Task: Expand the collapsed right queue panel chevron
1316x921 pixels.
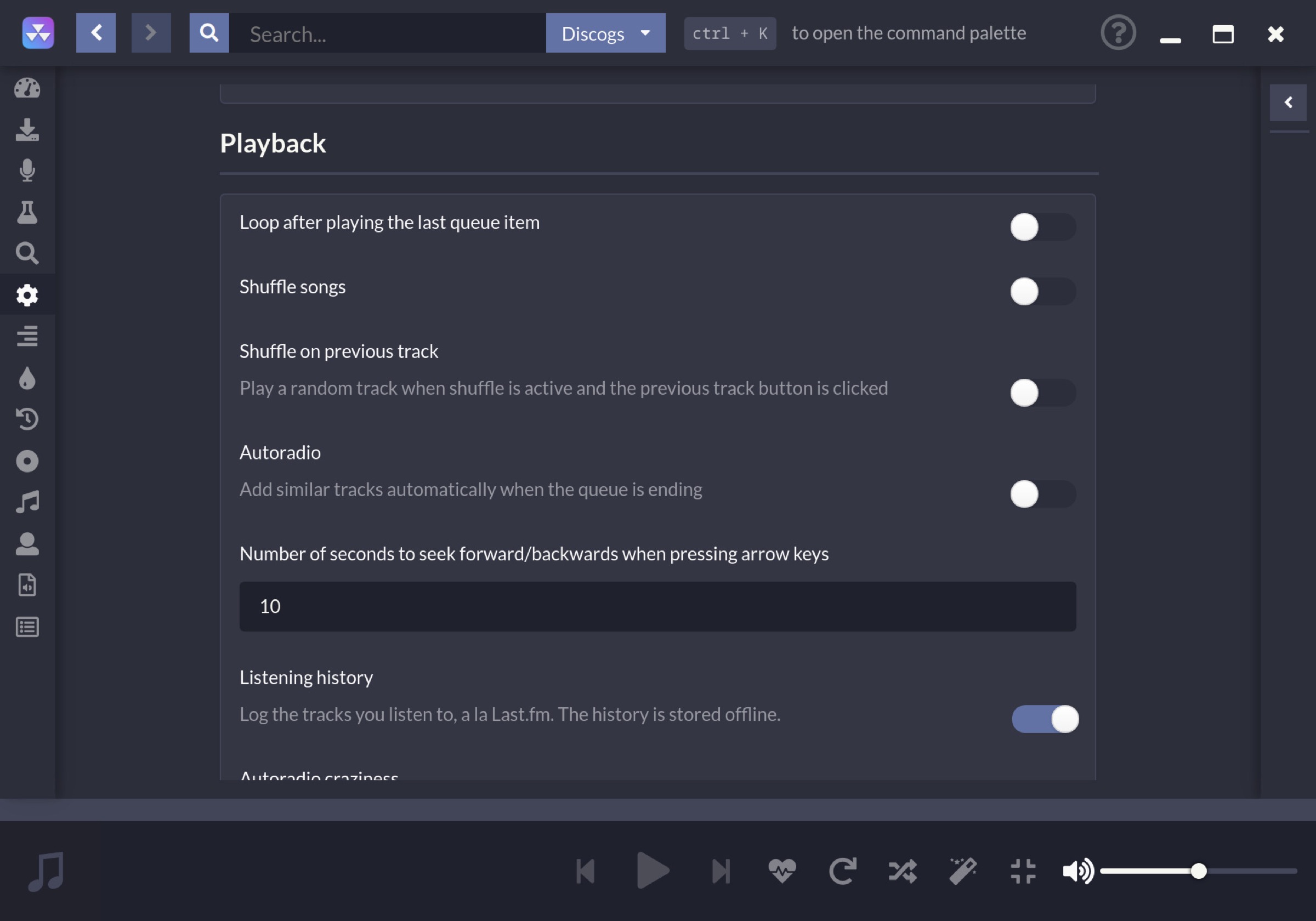Action: pos(1288,103)
